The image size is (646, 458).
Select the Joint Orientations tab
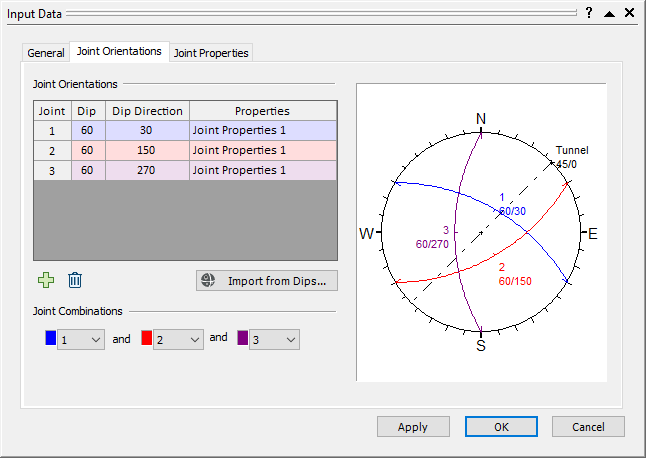(119, 51)
